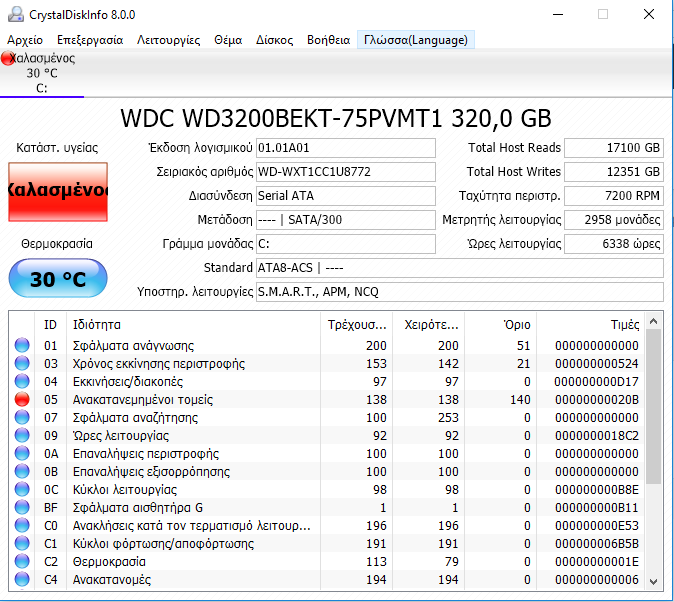The image size is (674, 602).
Task: Click the Τρέχουσ... column header
Action: click(356, 325)
